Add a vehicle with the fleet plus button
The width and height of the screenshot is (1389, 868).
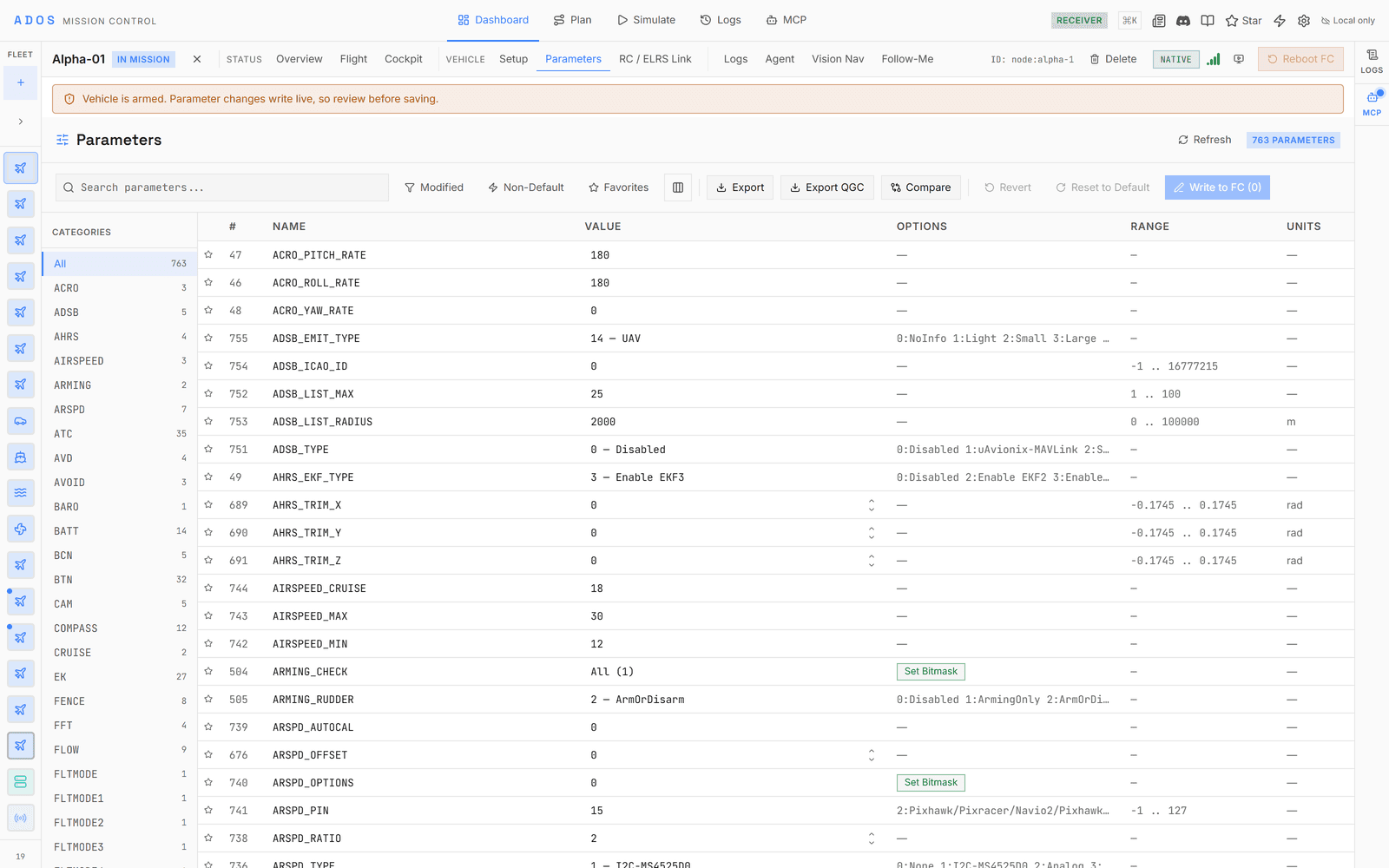[x=21, y=83]
